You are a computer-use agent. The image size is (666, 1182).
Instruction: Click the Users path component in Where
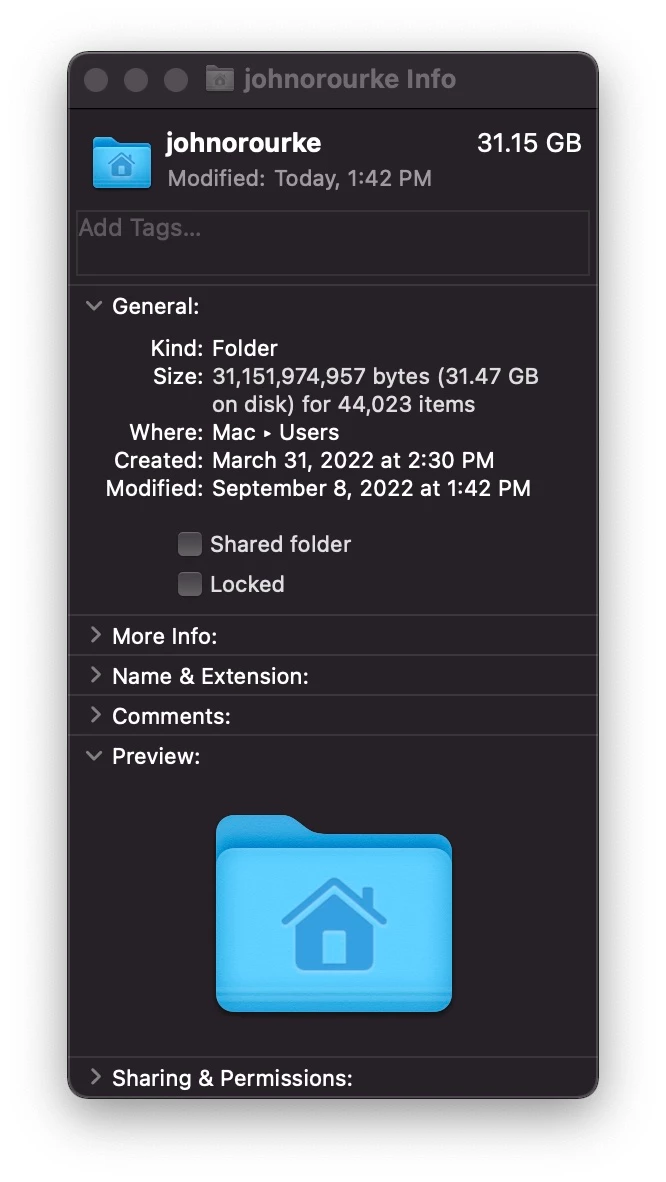point(309,432)
